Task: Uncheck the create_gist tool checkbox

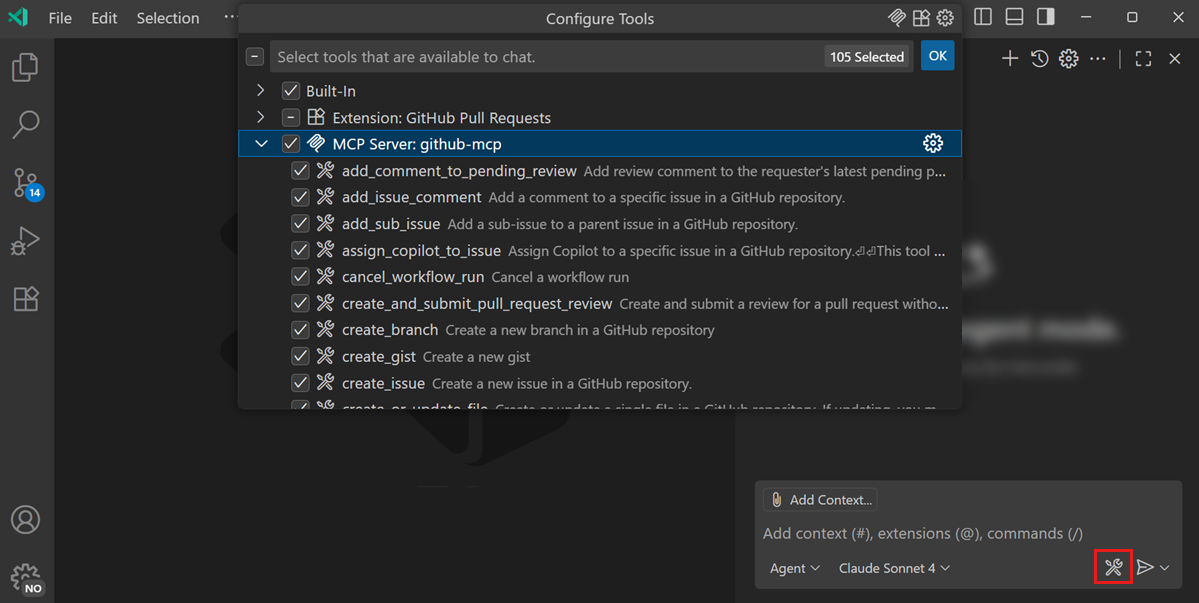Action: click(x=300, y=356)
